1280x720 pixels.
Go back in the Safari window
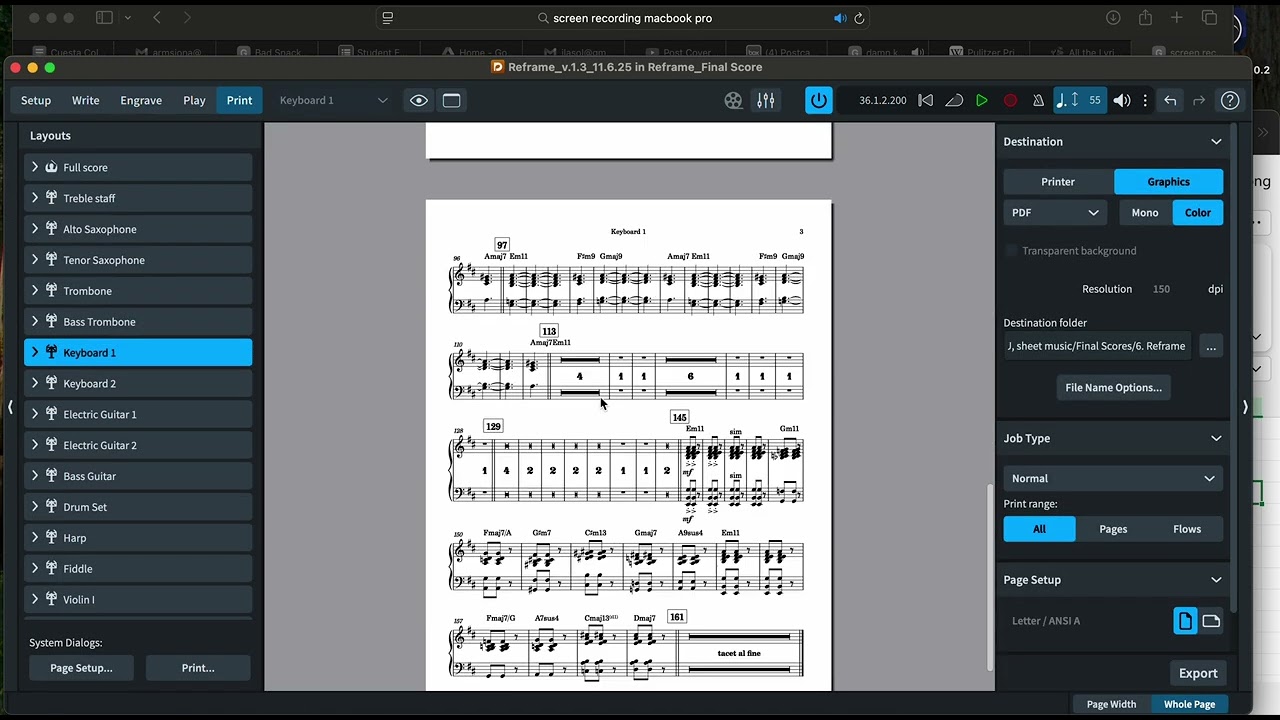[x=157, y=18]
